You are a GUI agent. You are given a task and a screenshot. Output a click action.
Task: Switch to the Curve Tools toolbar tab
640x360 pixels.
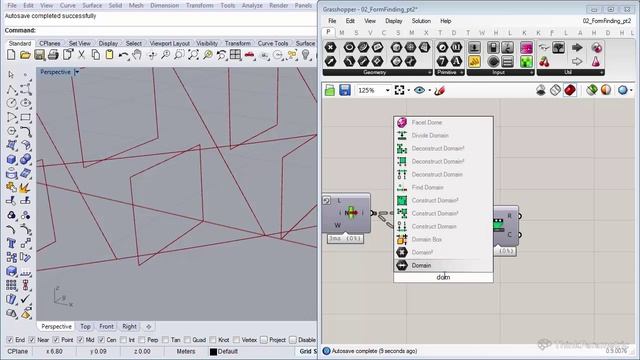(x=273, y=43)
